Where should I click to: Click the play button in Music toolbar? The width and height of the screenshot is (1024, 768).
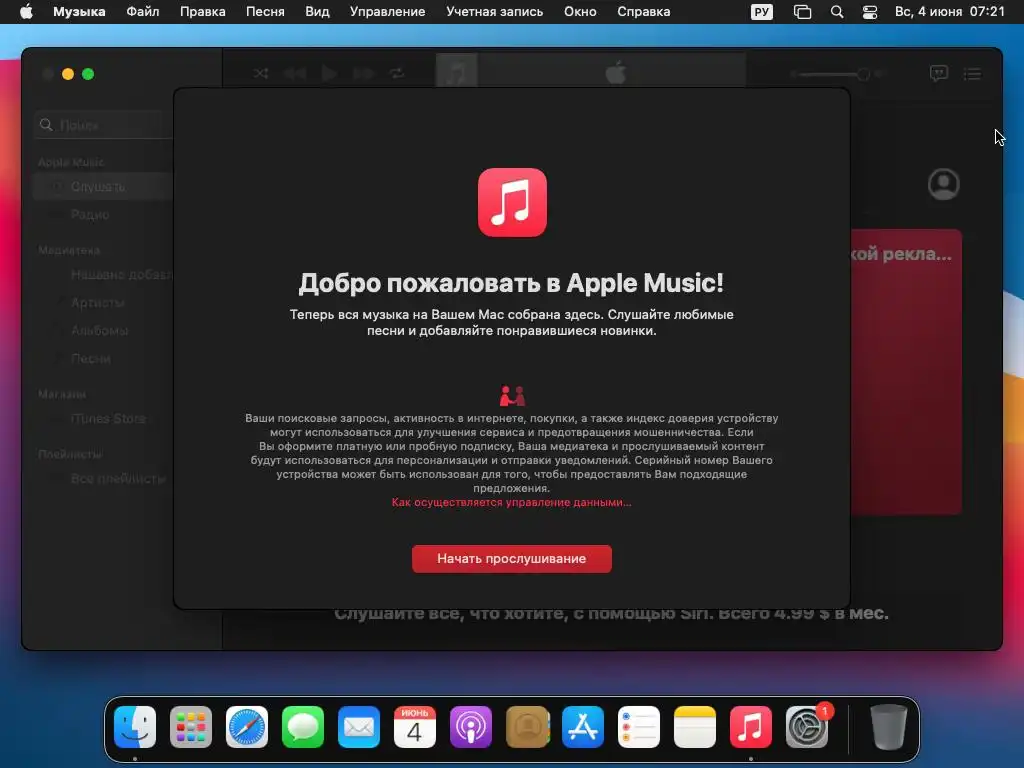pyautogui.click(x=329, y=73)
